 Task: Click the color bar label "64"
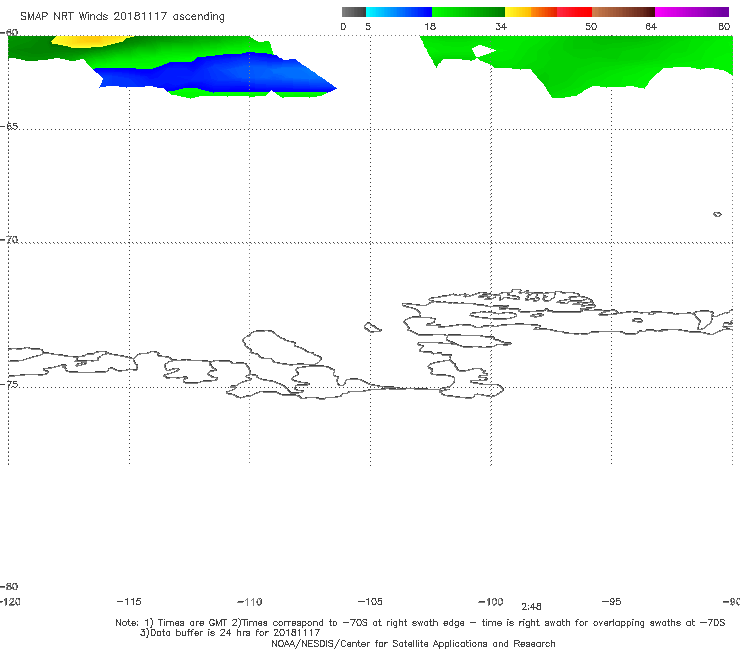coord(651,27)
